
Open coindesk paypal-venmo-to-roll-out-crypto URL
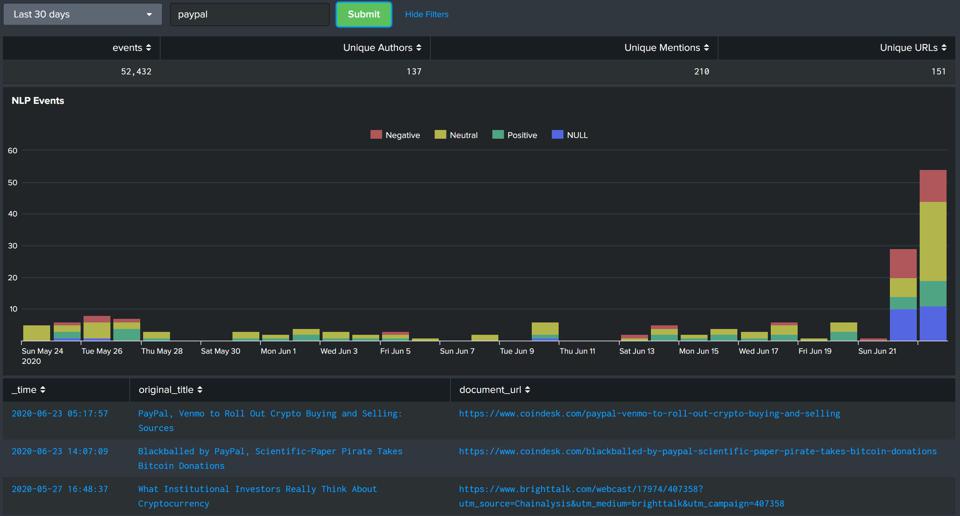pos(650,414)
